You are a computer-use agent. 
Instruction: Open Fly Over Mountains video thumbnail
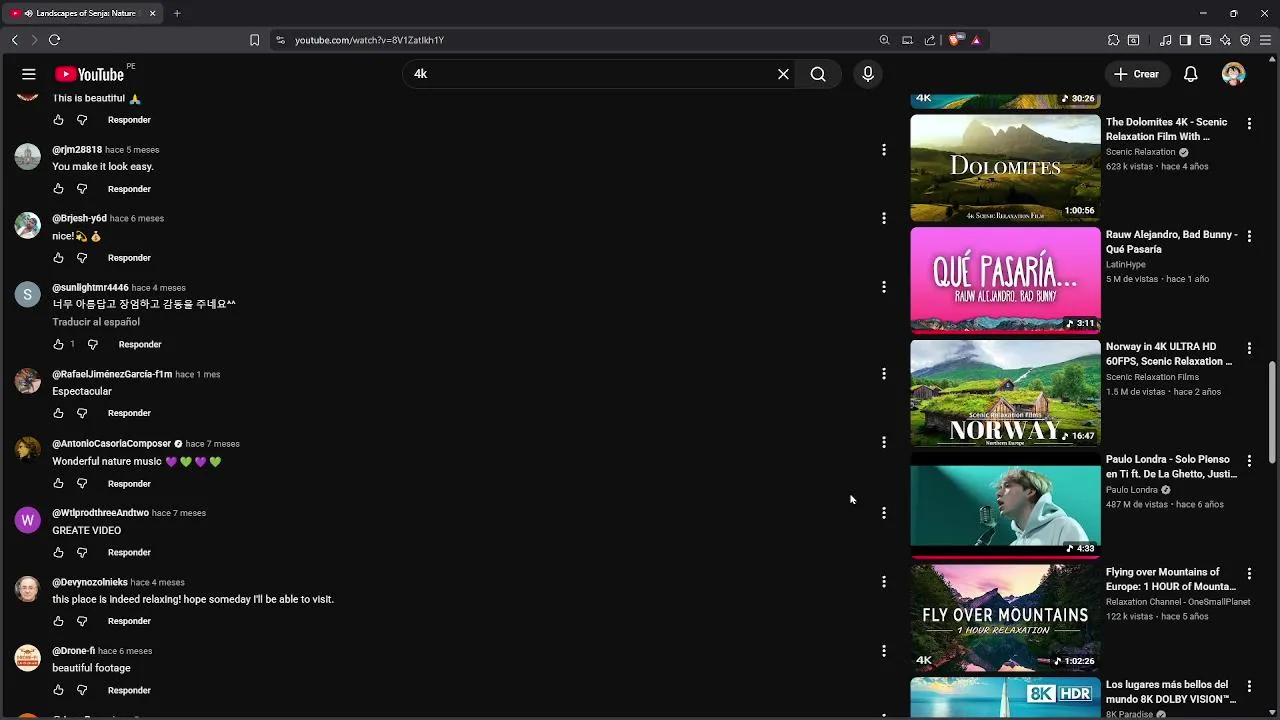point(1005,618)
